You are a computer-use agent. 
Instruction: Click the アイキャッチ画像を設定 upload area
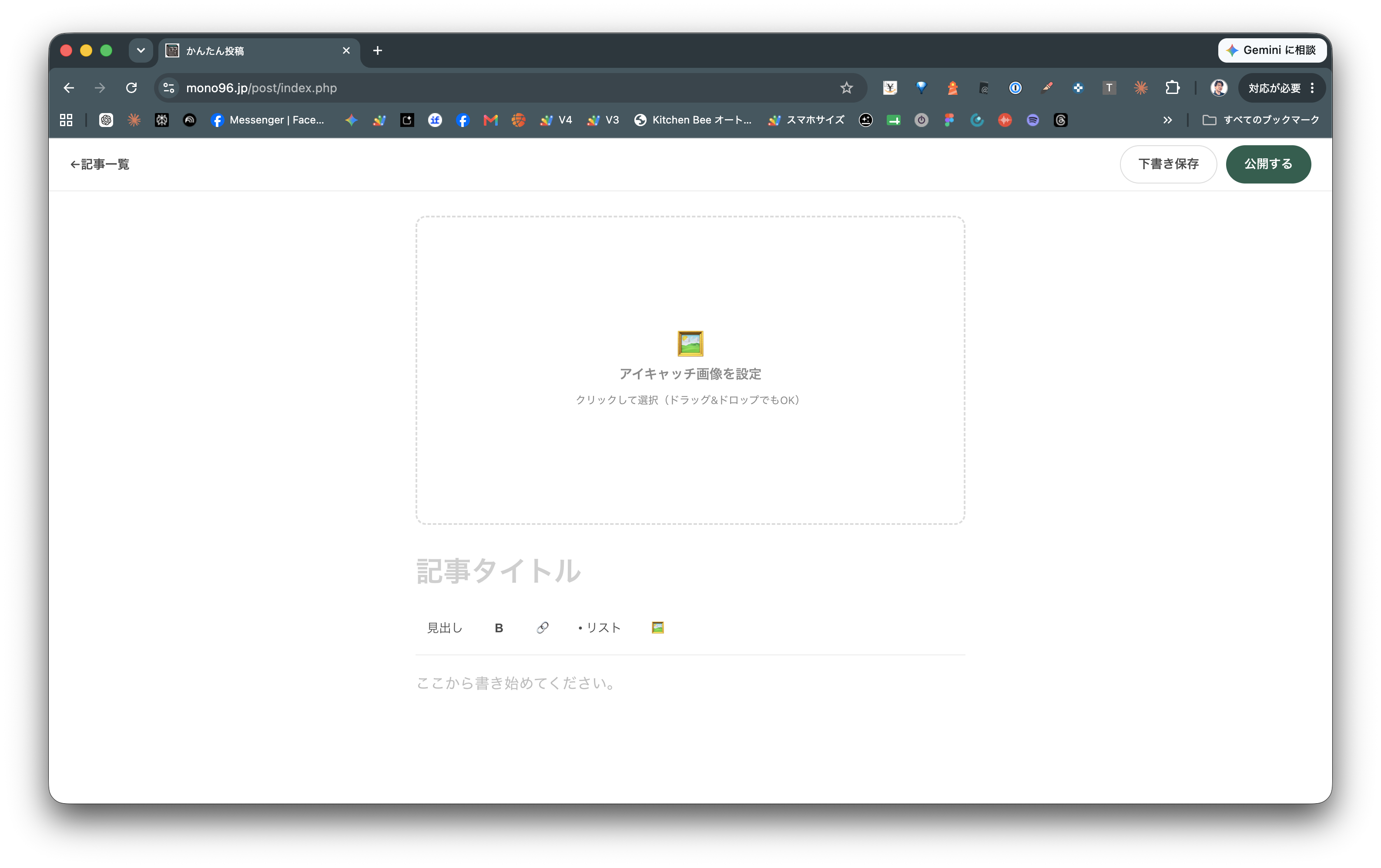click(x=690, y=371)
